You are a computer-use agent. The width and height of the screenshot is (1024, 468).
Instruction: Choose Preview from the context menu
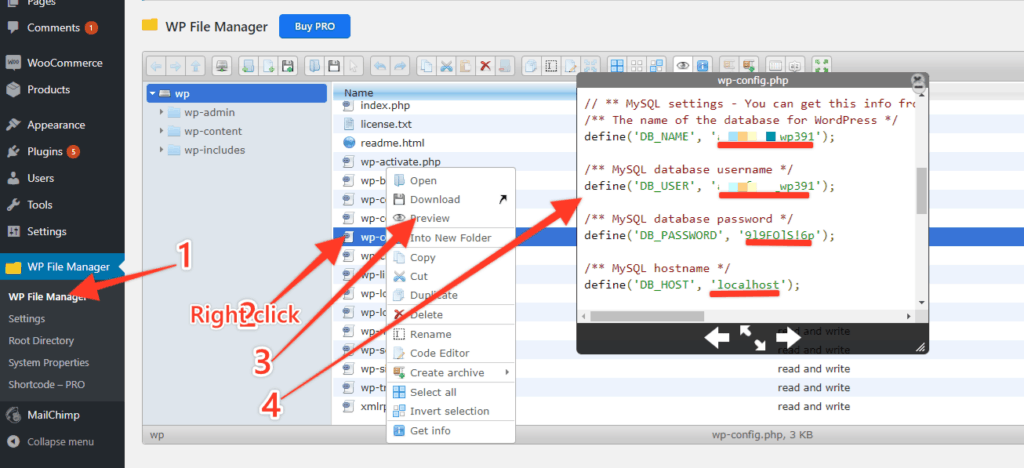click(430, 218)
